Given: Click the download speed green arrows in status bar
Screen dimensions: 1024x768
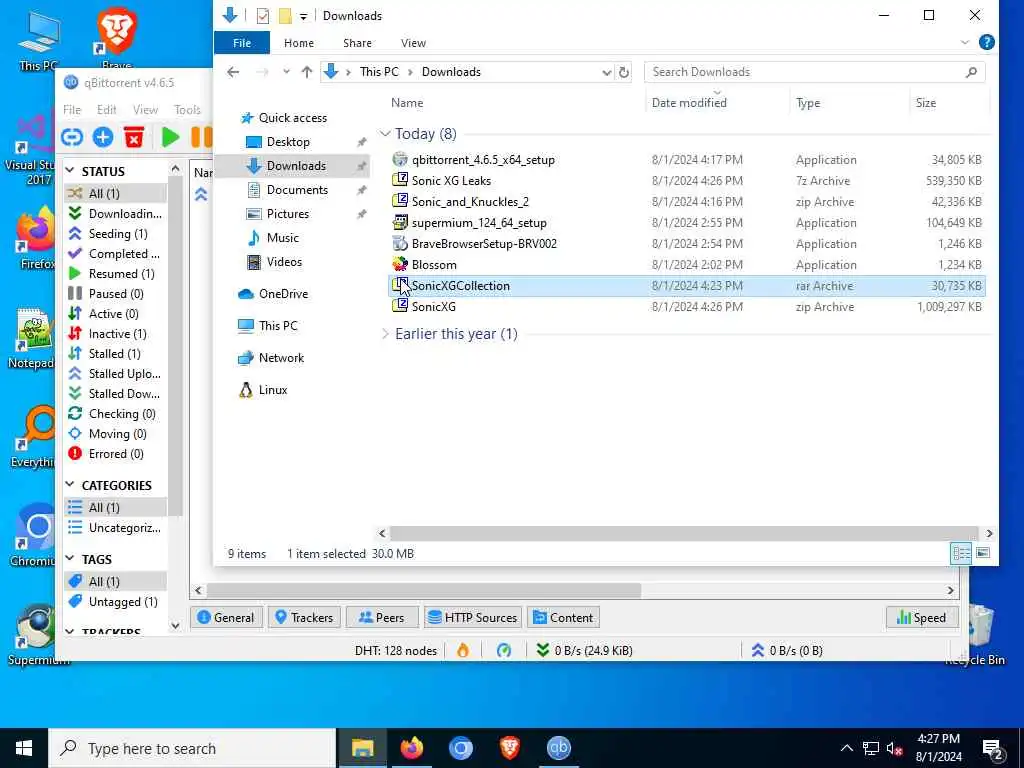Looking at the screenshot, I should pos(542,650).
